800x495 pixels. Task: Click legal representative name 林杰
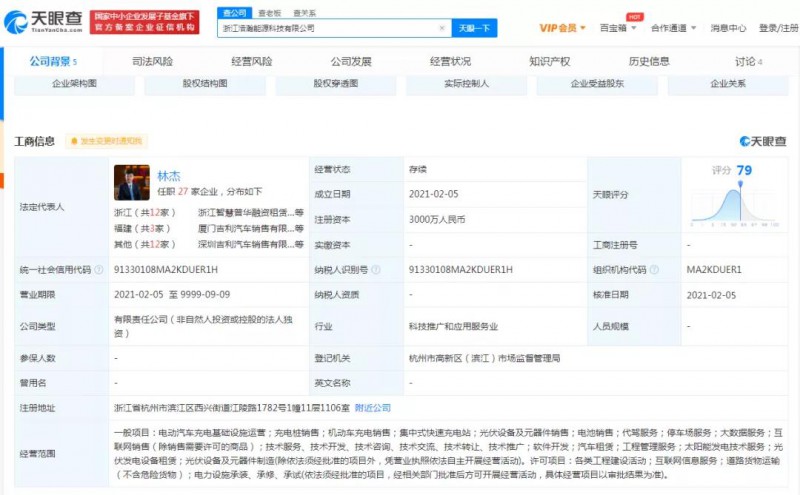pos(169,174)
